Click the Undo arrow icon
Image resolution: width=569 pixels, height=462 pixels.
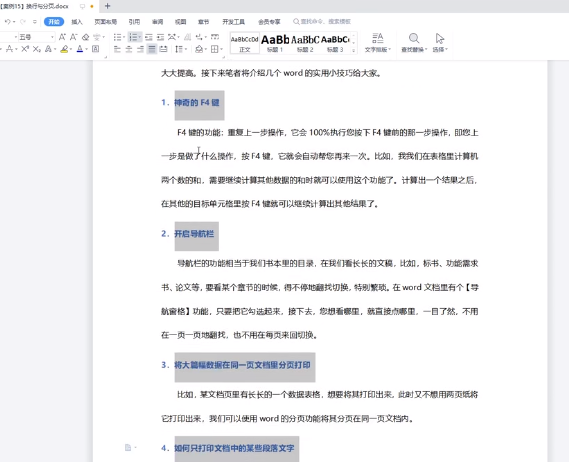coord(7,22)
